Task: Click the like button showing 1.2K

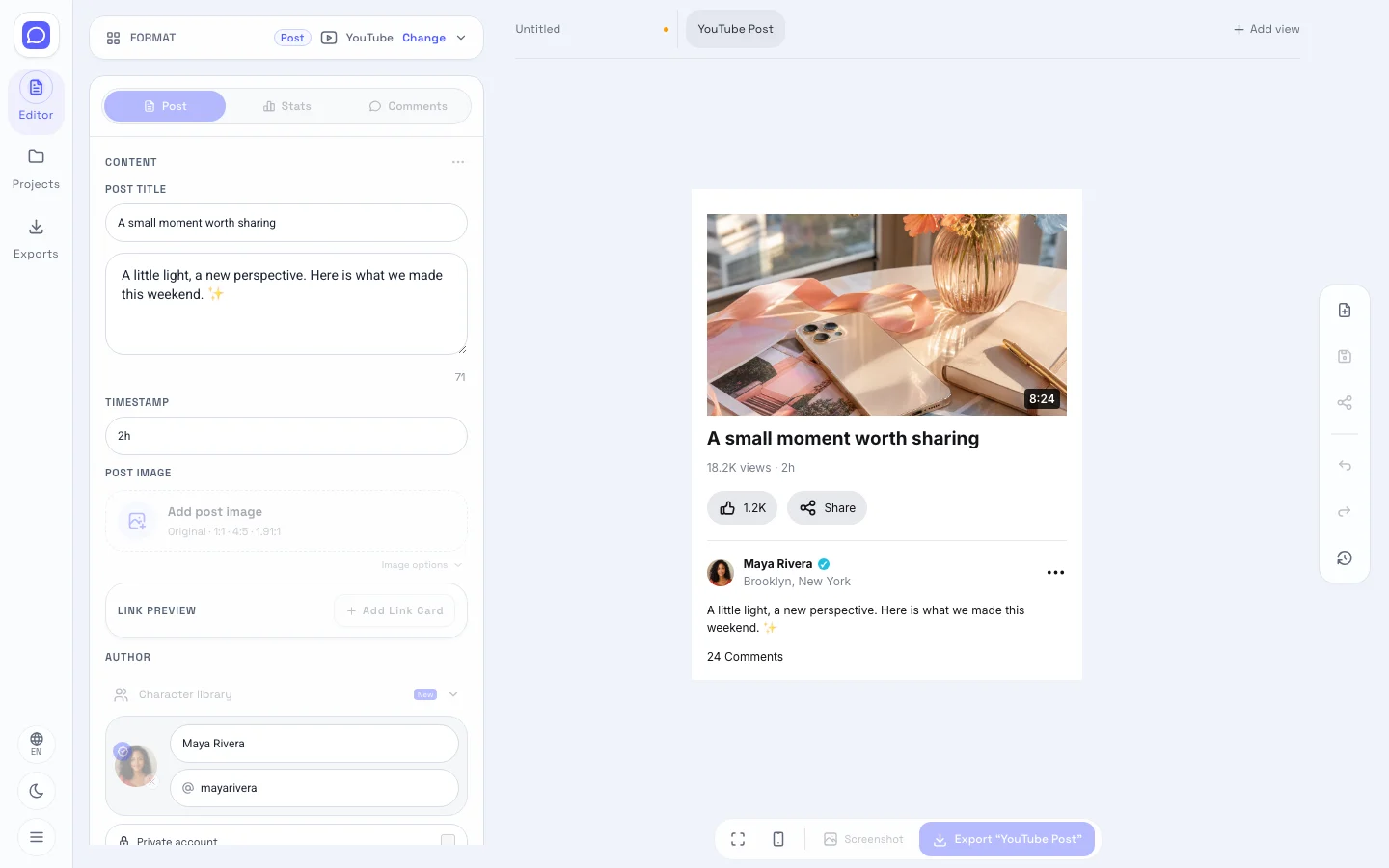Action: 742,508
